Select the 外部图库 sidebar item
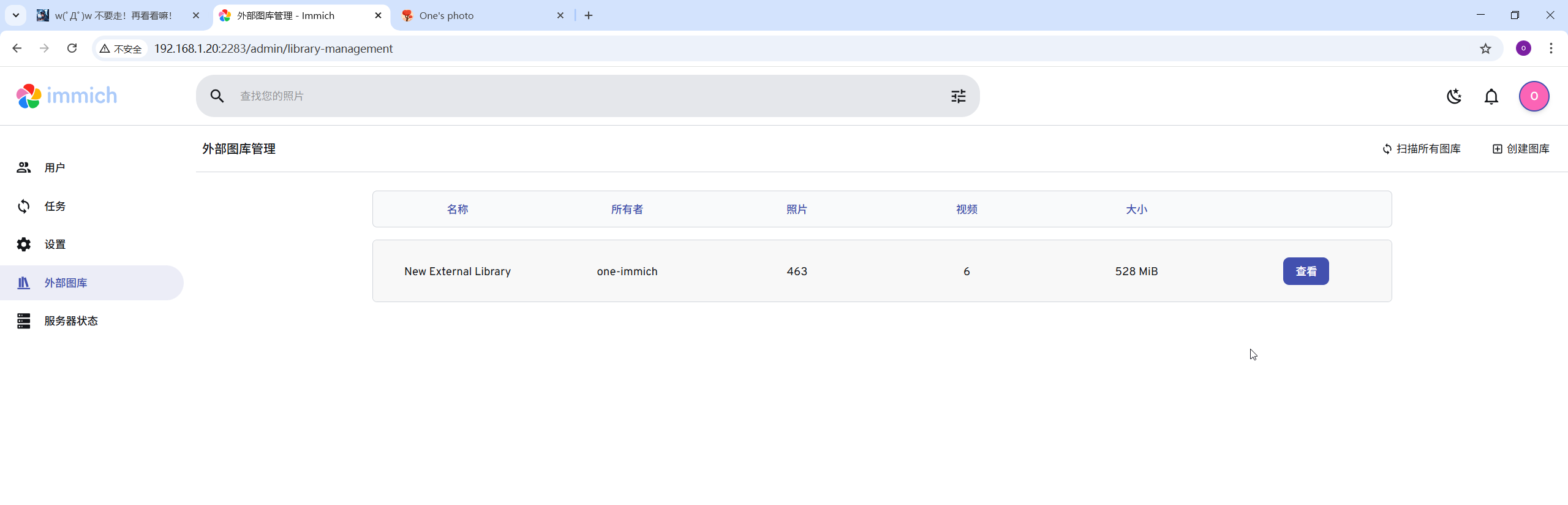The width and height of the screenshot is (1568, 505). (x=66, y=283)
